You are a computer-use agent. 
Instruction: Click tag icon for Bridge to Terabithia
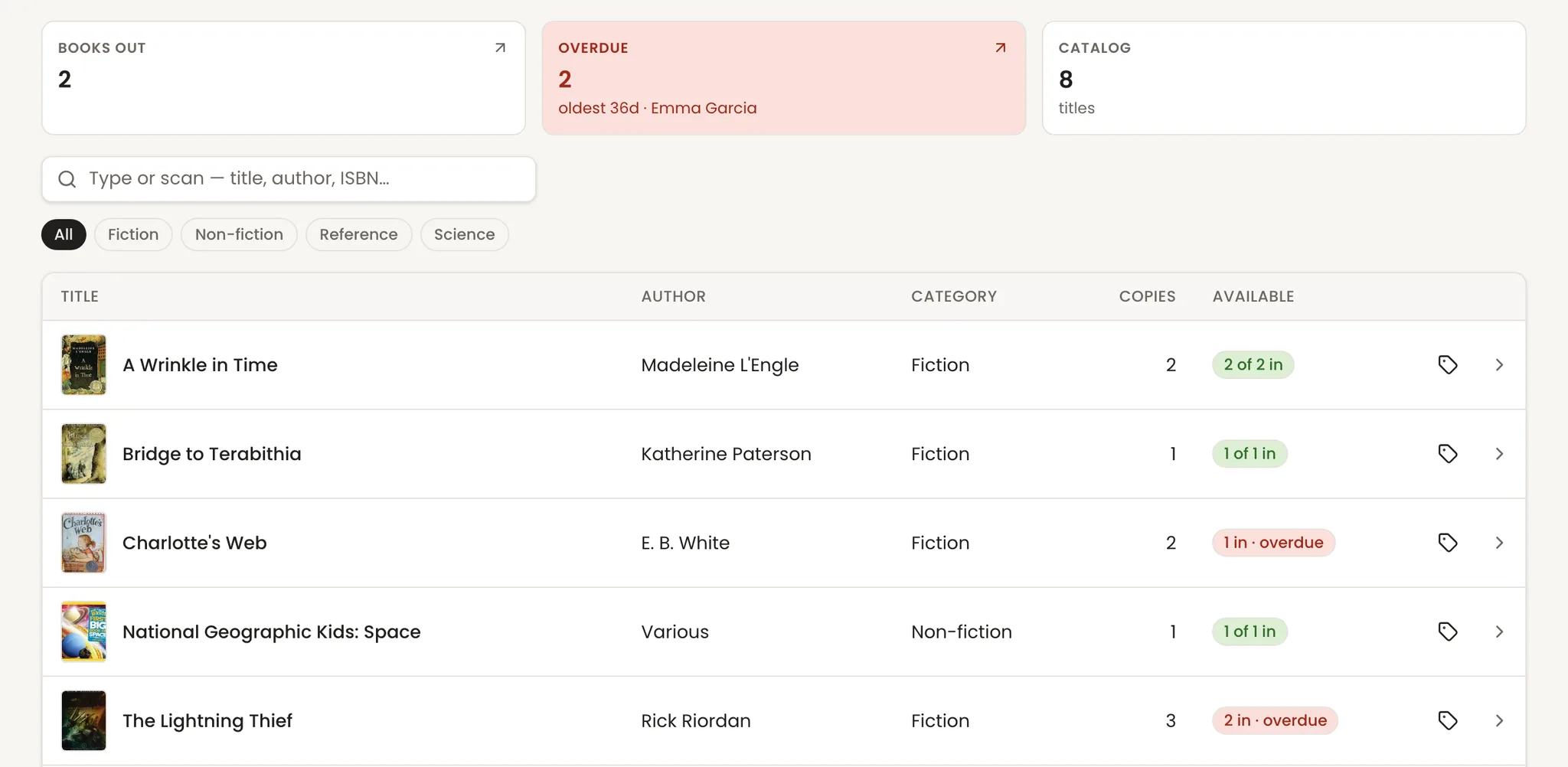click(x=1447, y=454)
